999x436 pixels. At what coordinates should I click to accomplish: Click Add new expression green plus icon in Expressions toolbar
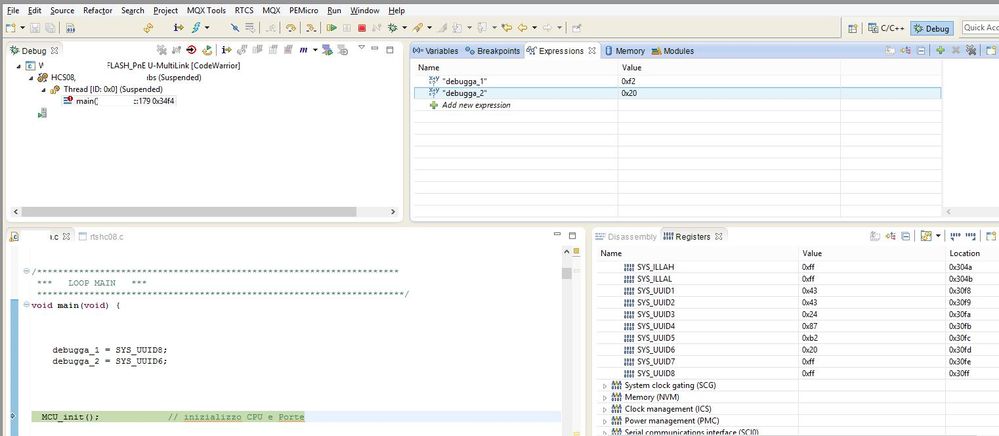940,50
